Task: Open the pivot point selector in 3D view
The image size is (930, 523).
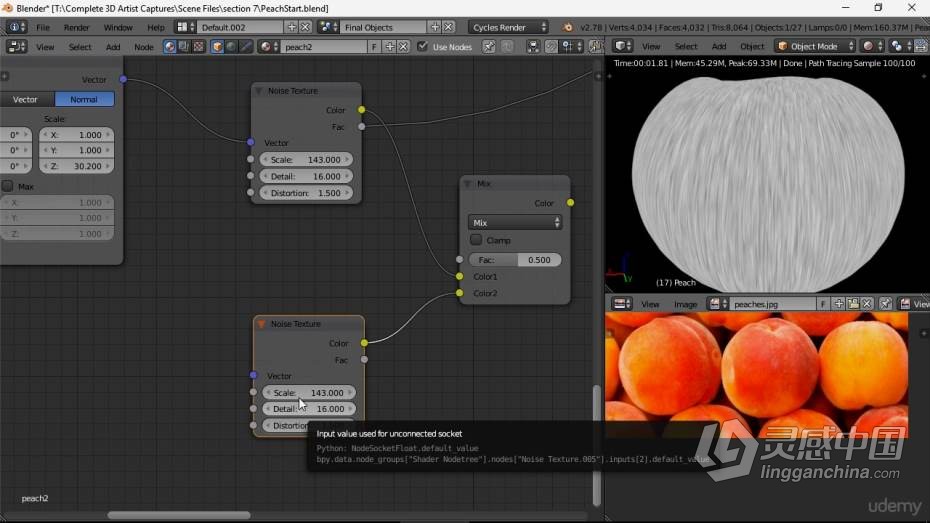Action: pos(899,46)
